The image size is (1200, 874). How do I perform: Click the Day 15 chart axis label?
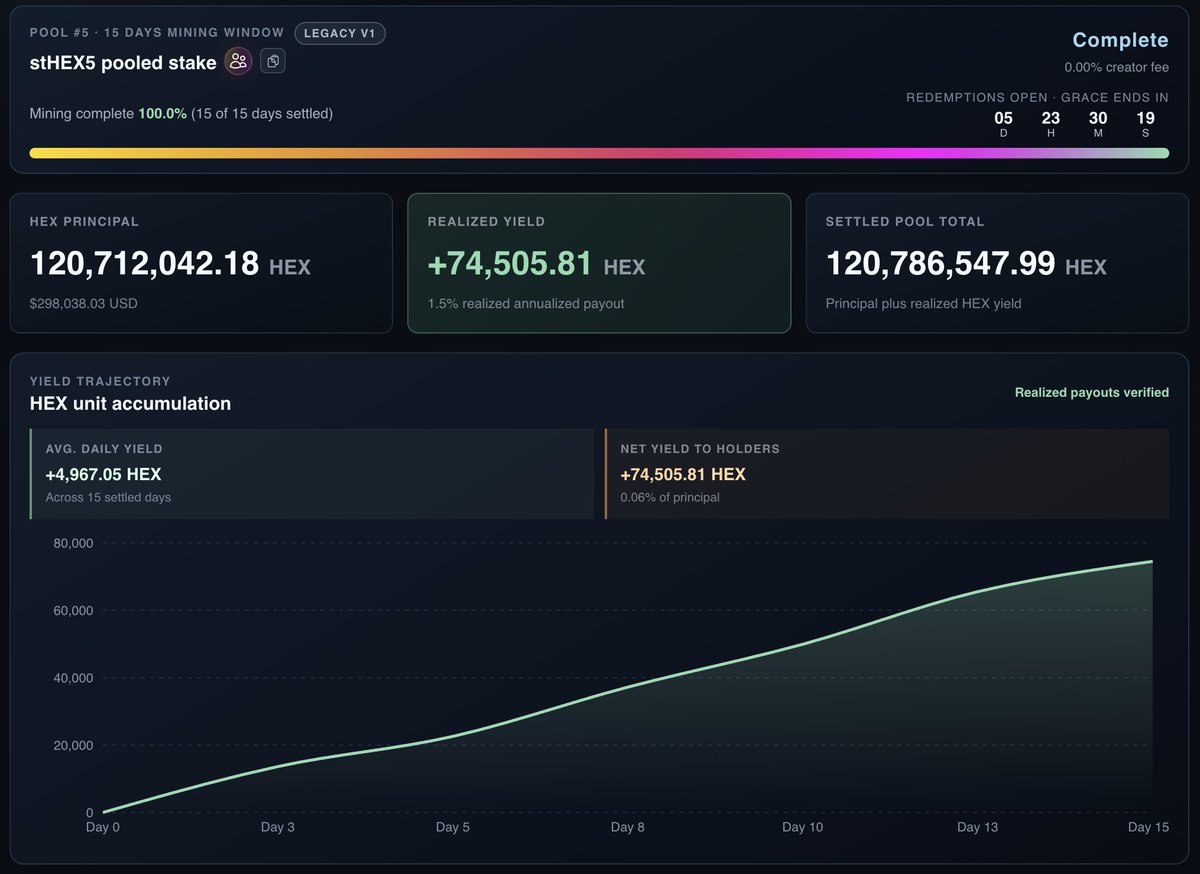pyautogui.click(x=1148, y=827)
